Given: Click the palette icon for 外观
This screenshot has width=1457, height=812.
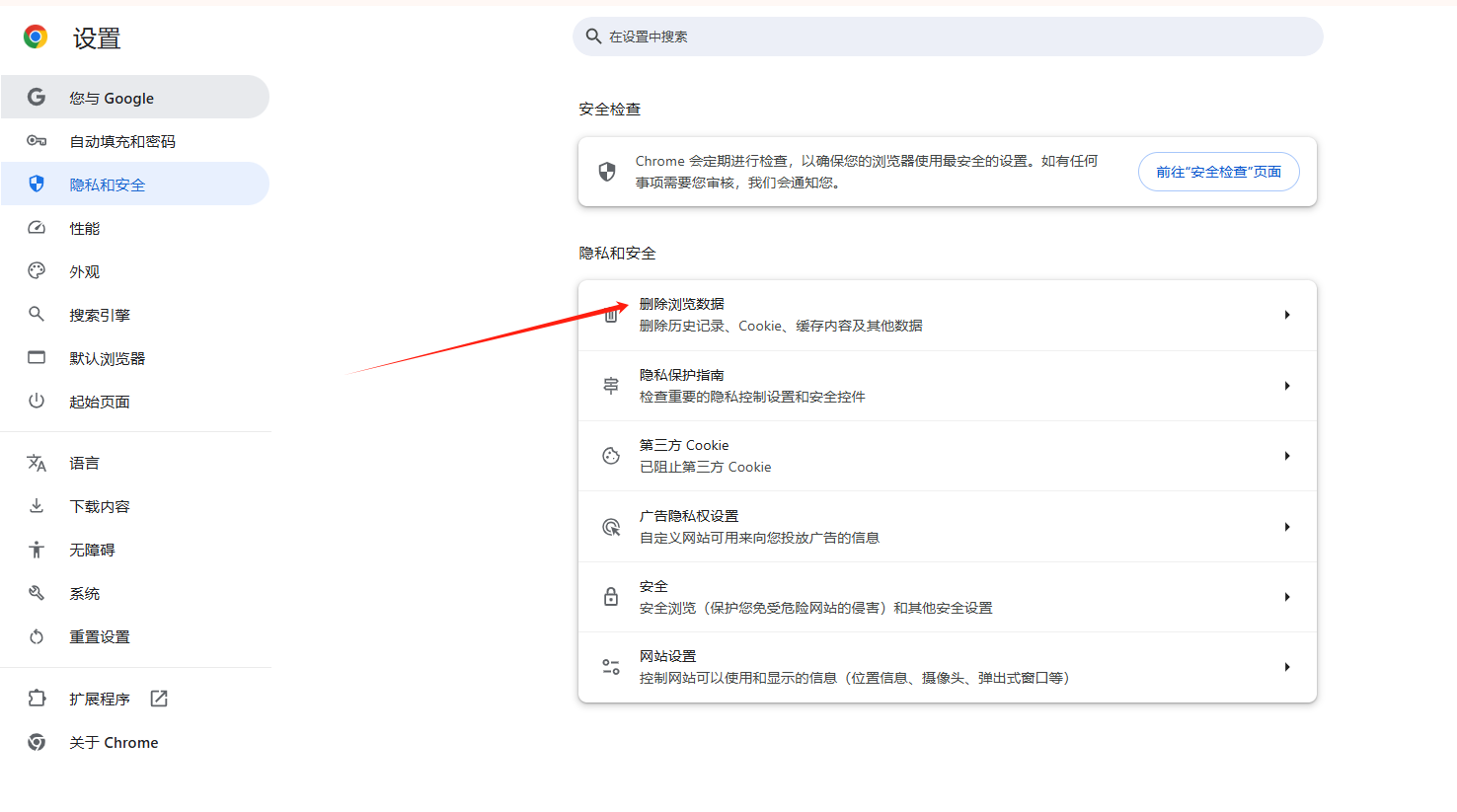Looking at the screenshot, I should [37, 270].
